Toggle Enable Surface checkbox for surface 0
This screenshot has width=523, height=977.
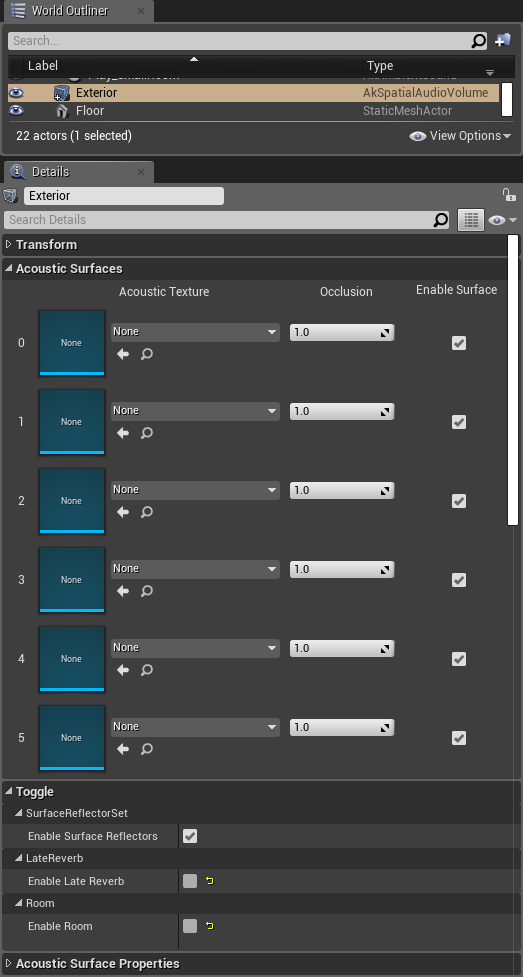[x=459, y=343]
